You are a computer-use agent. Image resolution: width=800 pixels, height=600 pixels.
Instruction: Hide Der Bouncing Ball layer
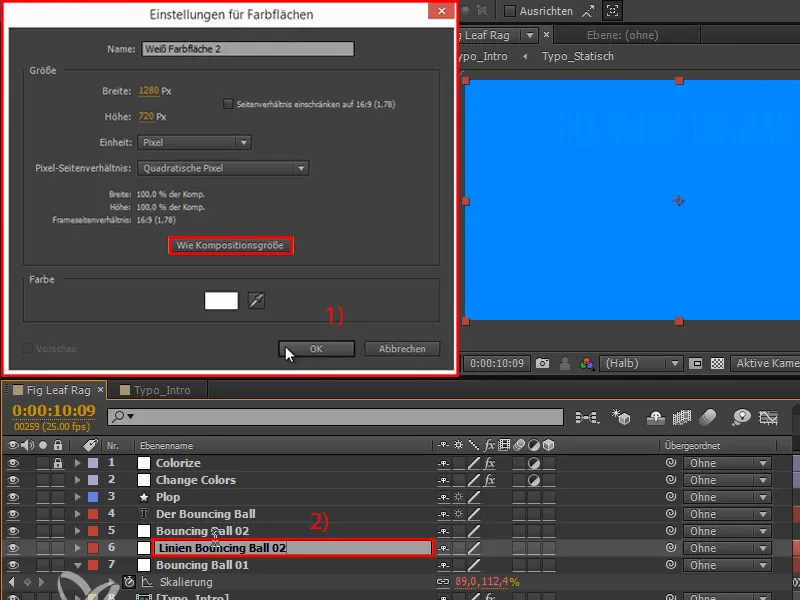(13, 514)
